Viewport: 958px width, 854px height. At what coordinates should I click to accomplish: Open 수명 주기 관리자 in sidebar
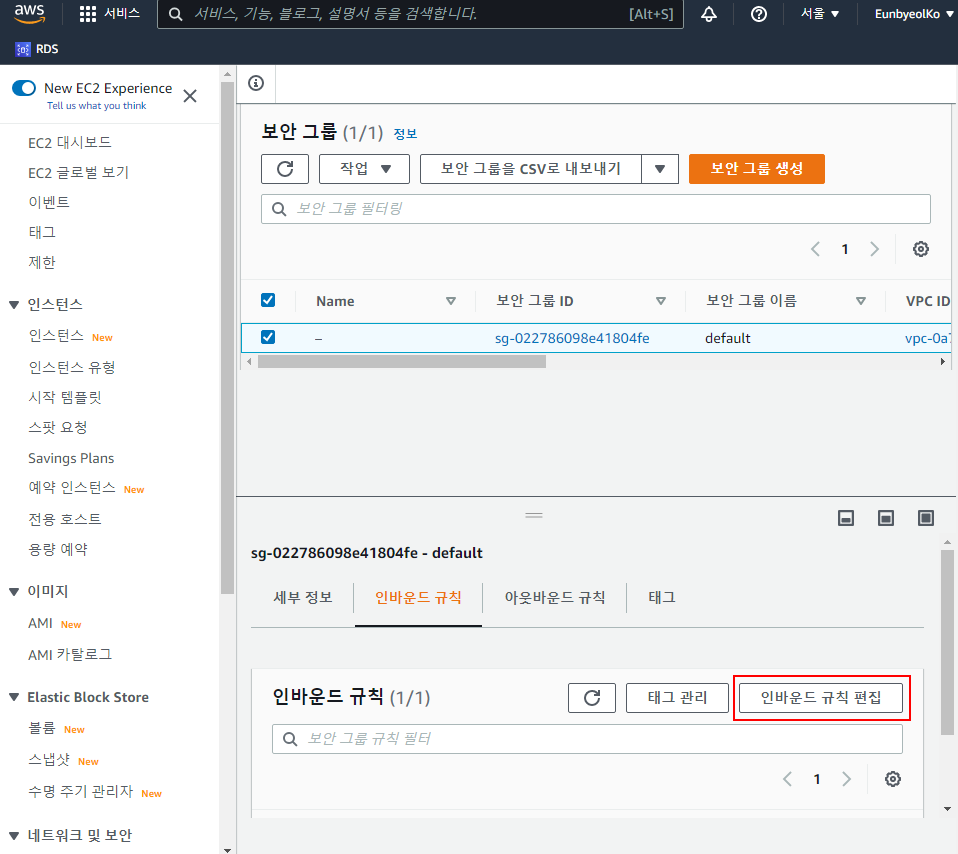click(x=80, y=791)
